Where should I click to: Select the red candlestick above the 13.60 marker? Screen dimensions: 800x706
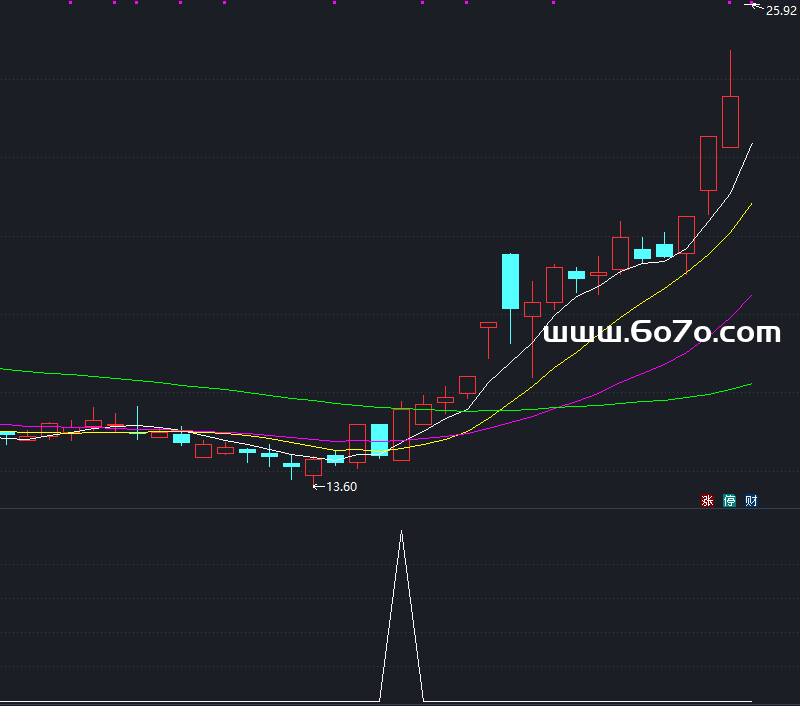pyautogui.click(x=313, y=468)
